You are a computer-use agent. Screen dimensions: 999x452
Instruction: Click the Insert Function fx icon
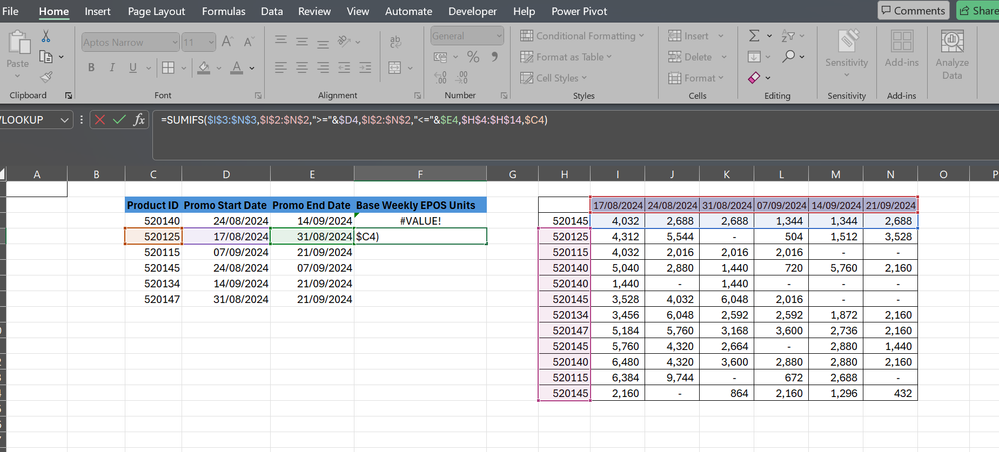click(139, 119)
